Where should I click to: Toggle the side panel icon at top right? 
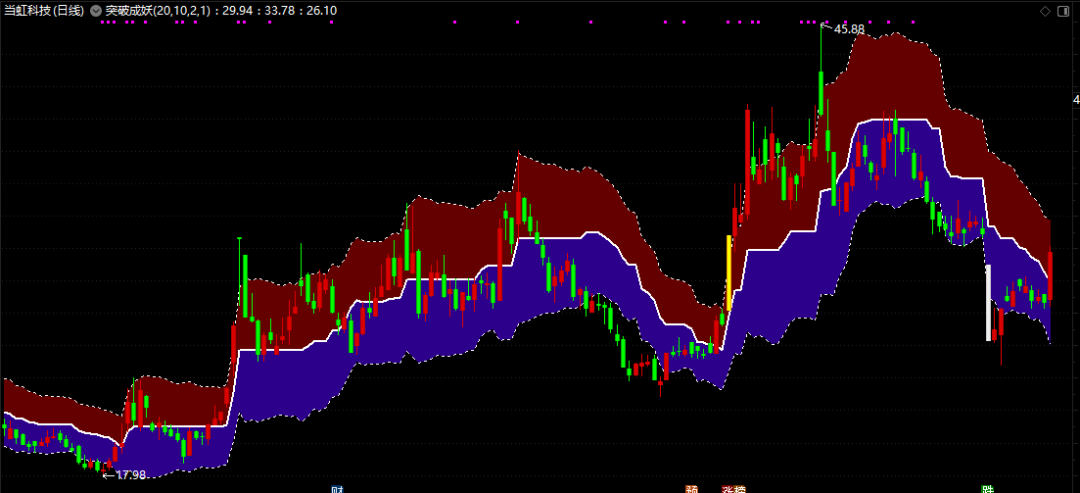(x=1065, y=10)
